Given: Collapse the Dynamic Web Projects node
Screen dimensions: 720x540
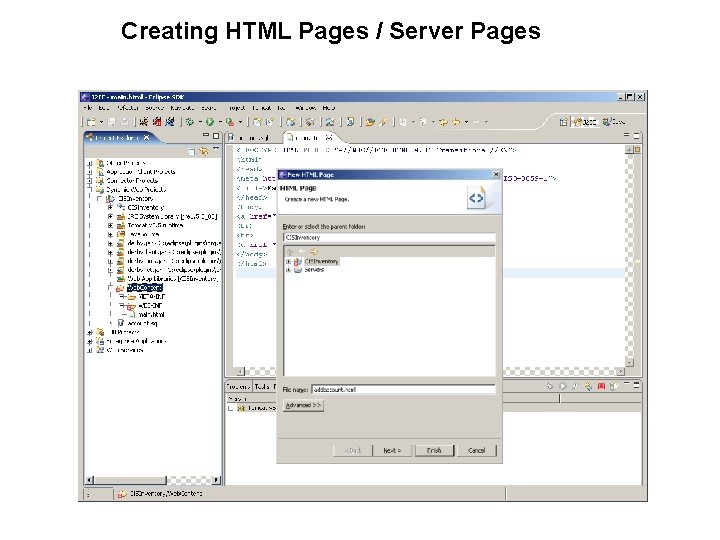Looking at the screenshot, I should click(x=90, y=189).
